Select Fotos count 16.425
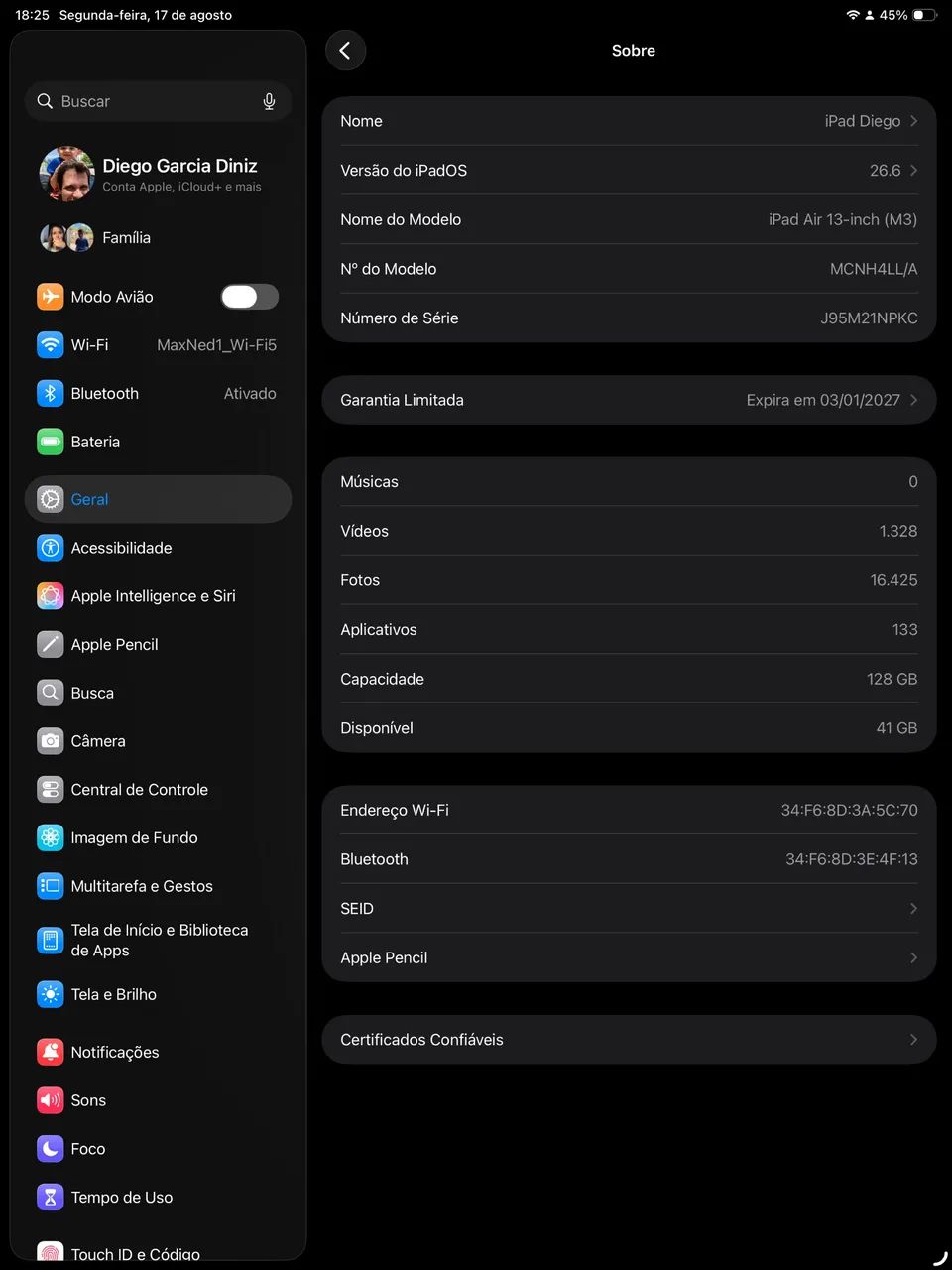This screenshot has width=952, height=1270. [893, 580]
